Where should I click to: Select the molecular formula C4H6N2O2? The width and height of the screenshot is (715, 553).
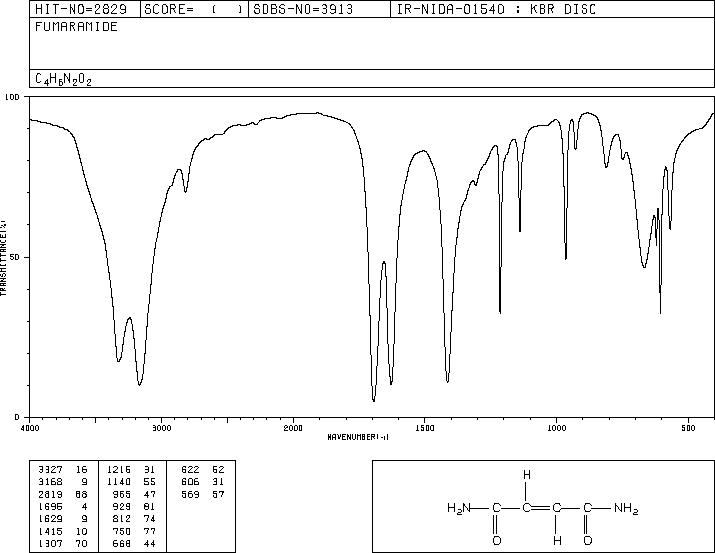click(x=63, y=80)
